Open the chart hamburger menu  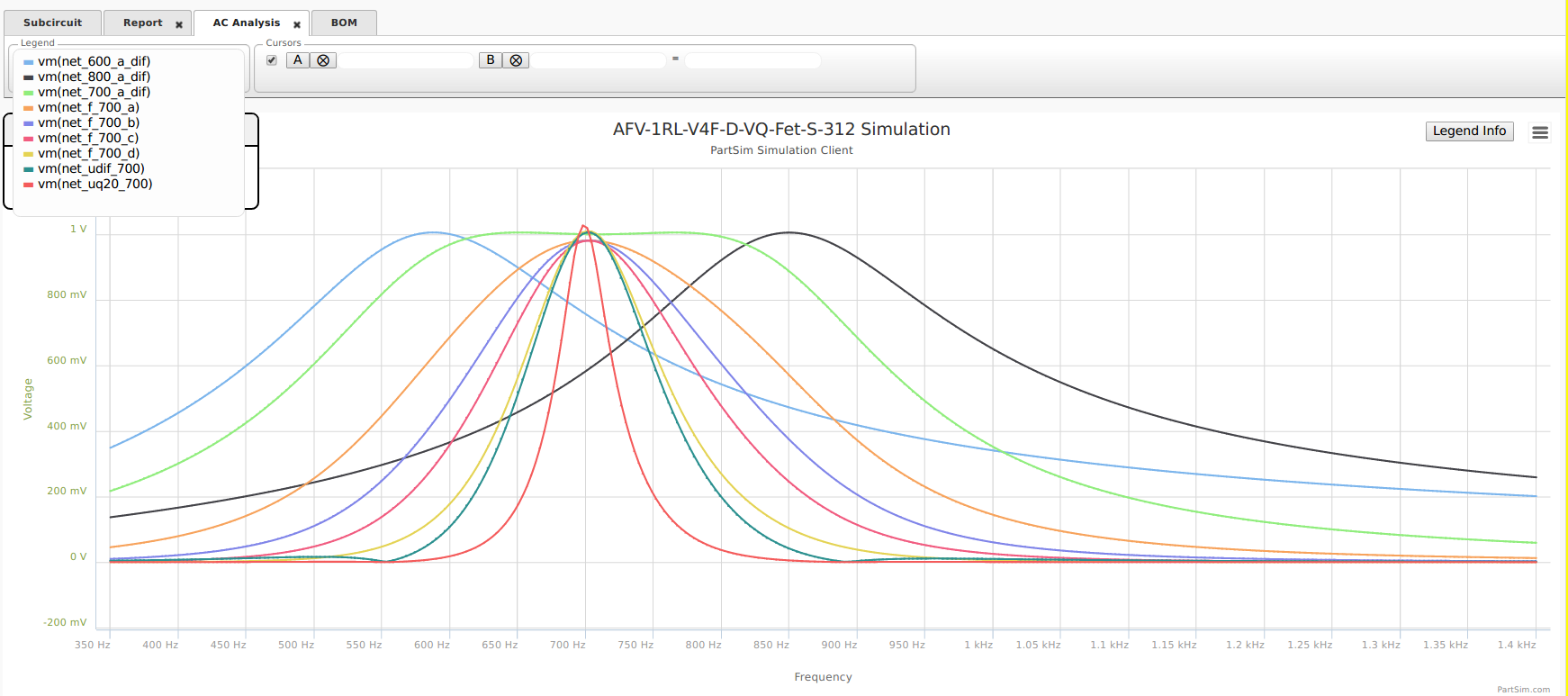1540,132
